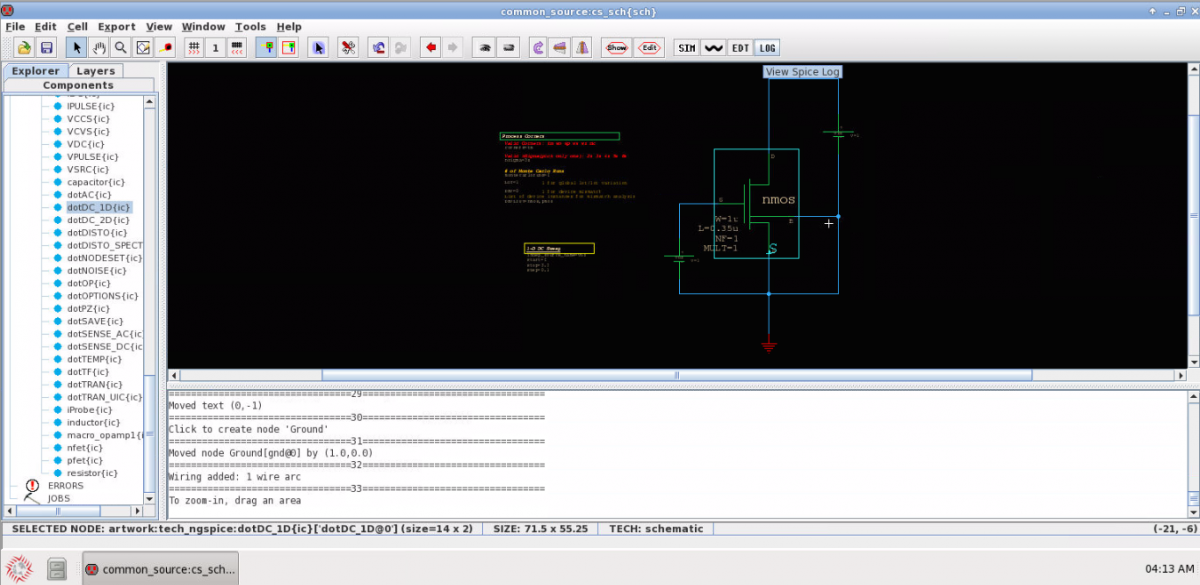This screenshot has width=1200, height=585.
Task: Select nfet{ic} component
Action: (84, 447)
